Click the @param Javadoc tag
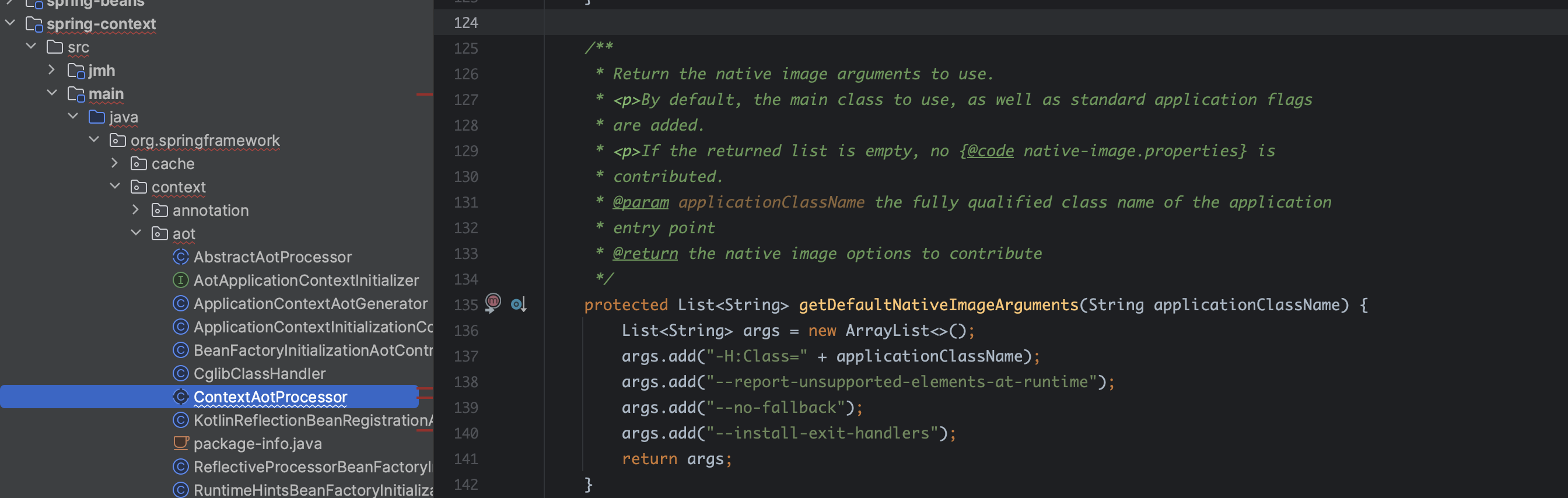Screen dimensions: 1568x498 pos(640,202)
